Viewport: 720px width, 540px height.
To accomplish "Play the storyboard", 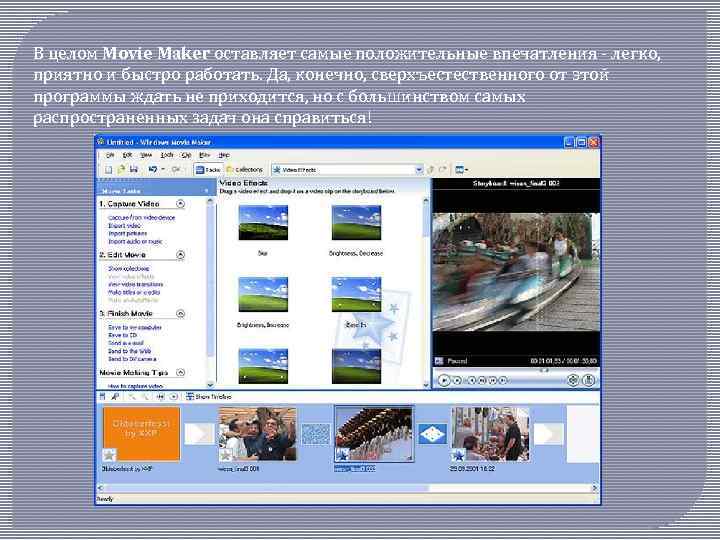I will click(x=174, y=396).
